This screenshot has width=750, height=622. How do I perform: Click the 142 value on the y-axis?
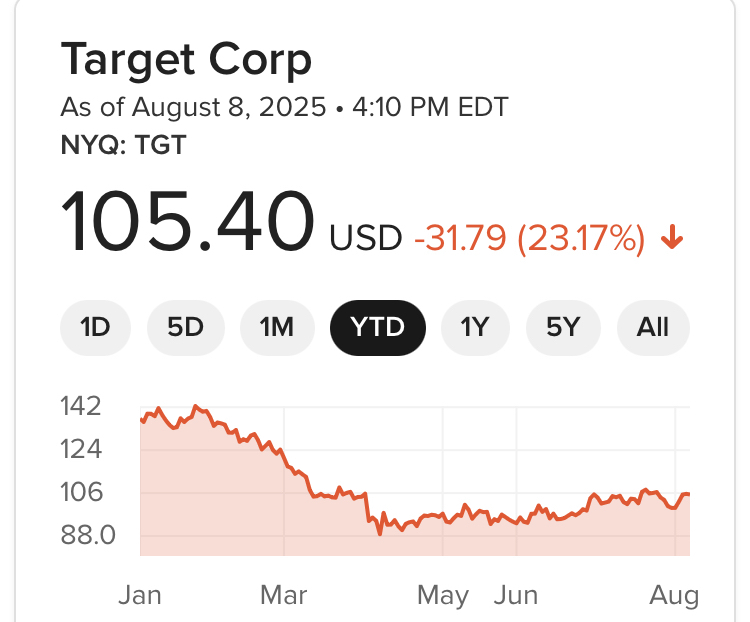pyautogui.click(x=81, y=406)
